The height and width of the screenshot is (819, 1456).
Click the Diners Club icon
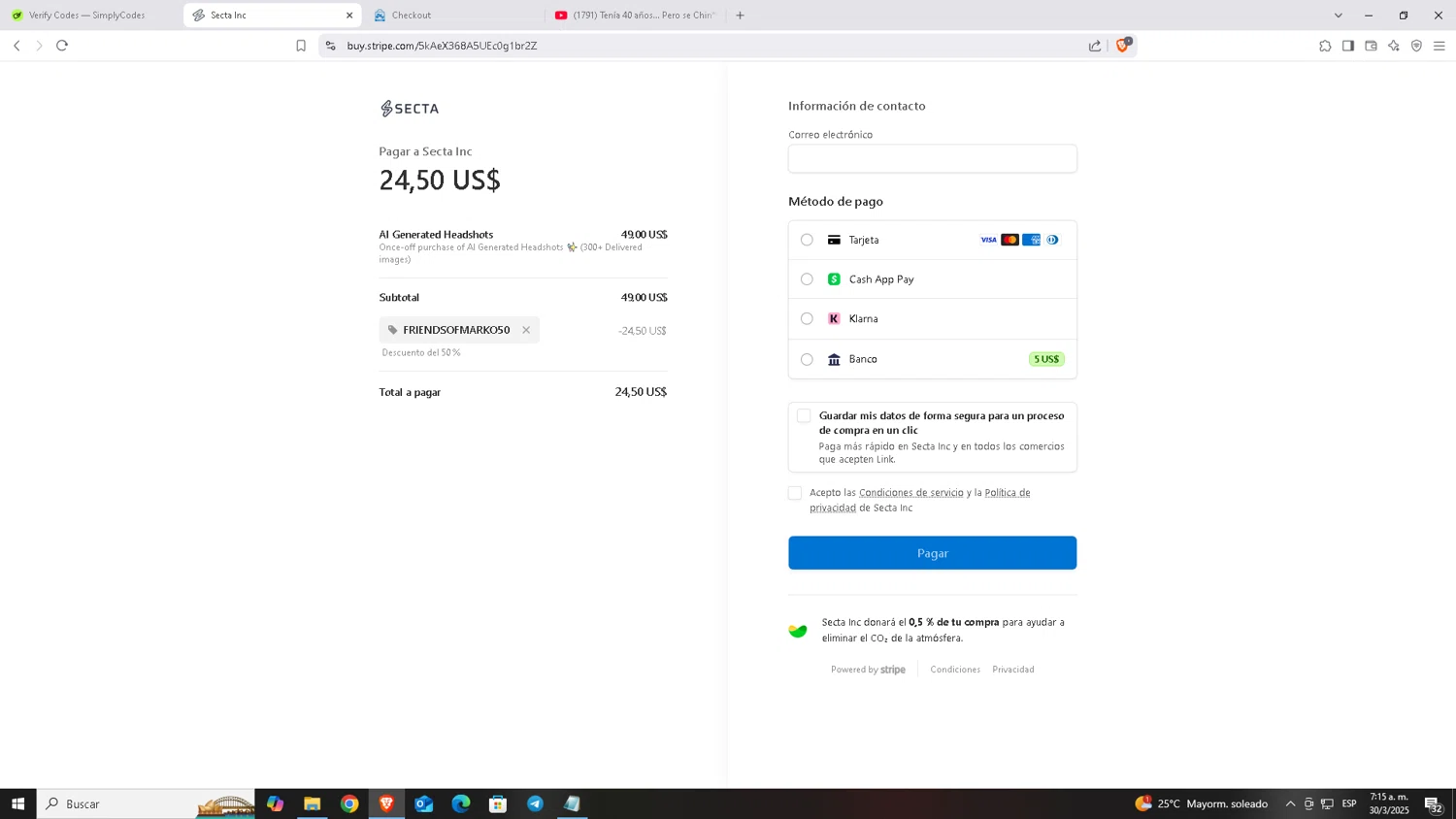(1052, 240)
